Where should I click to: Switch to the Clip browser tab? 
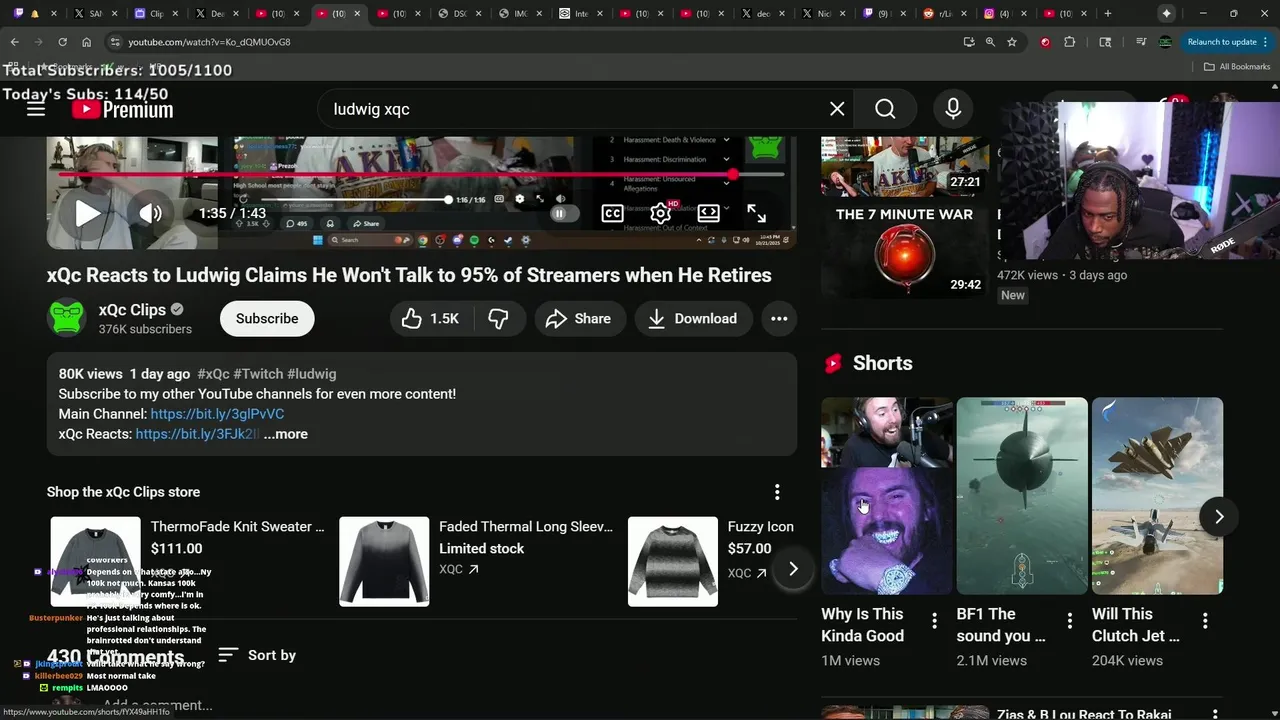click(x=155, y=13)
